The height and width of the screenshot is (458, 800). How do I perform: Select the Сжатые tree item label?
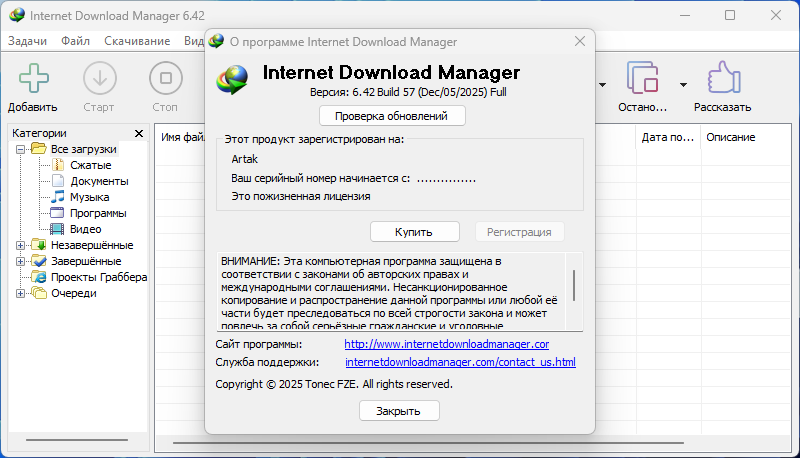point(91,165)
